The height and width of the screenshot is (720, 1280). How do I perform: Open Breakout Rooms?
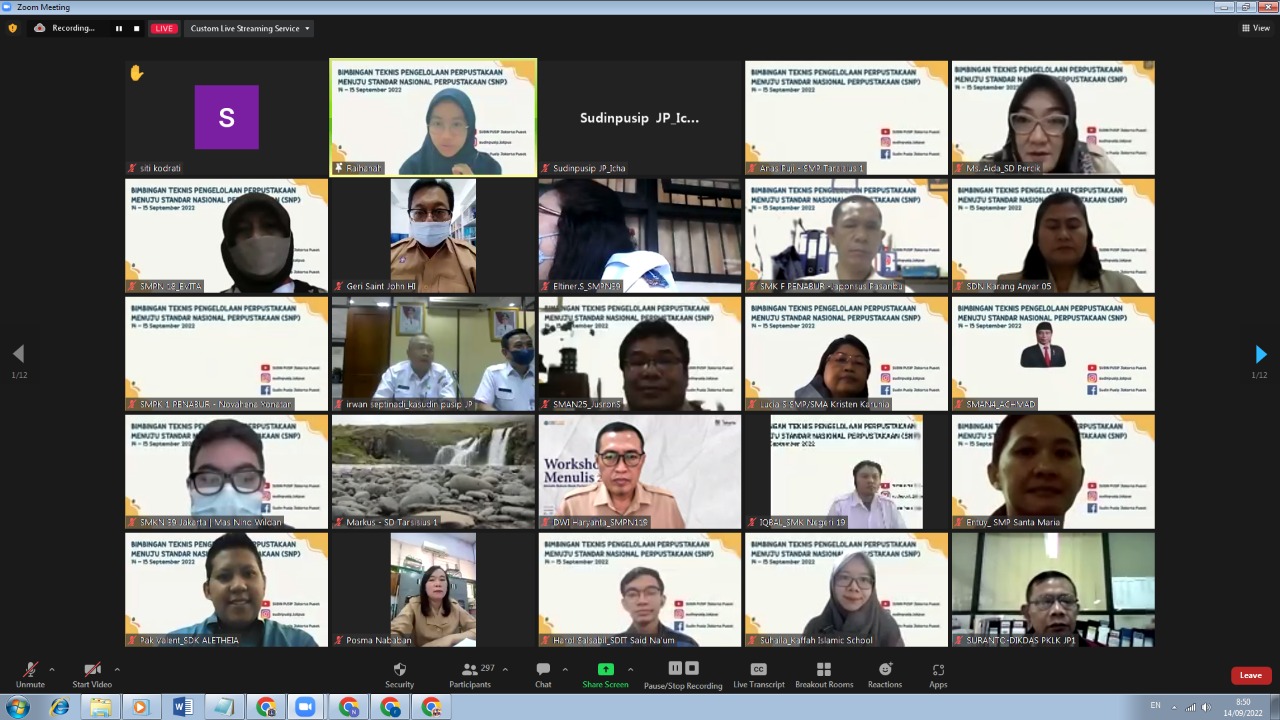tap(823, 674)
